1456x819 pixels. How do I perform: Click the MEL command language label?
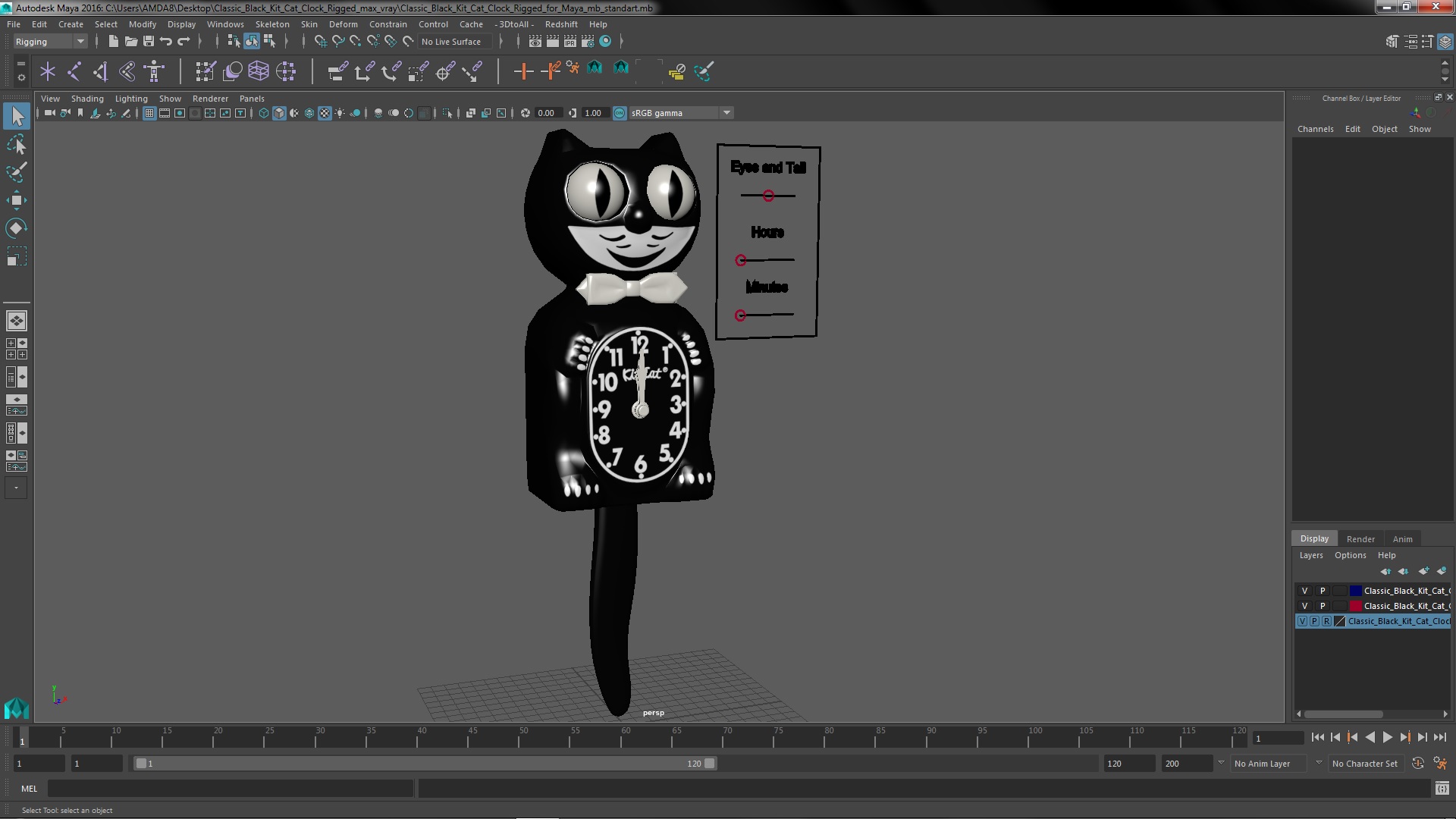click(29, 789)
